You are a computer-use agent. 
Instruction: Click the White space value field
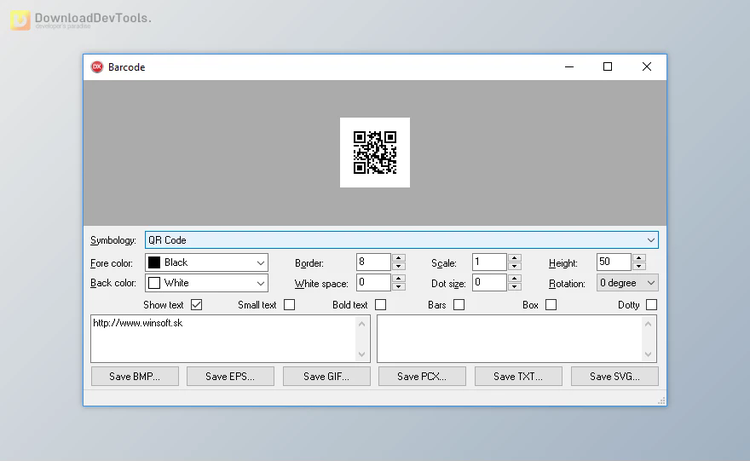(374, 283)
